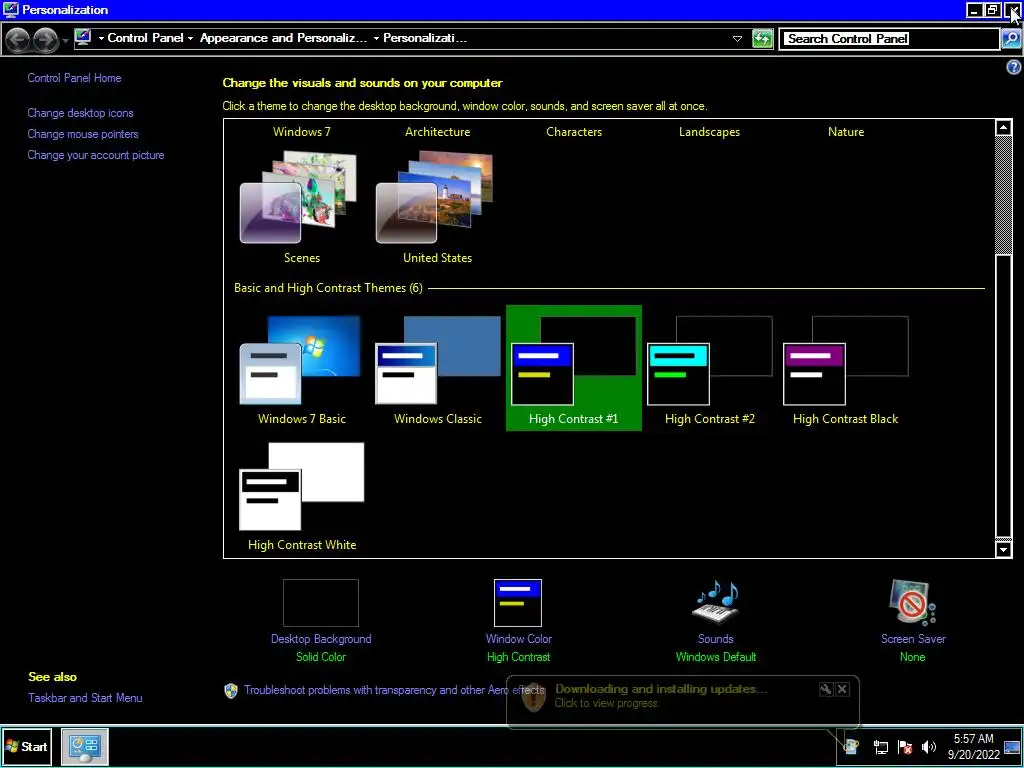
Task: Open notification balloon options wrench icon
Action: [825, 689]
